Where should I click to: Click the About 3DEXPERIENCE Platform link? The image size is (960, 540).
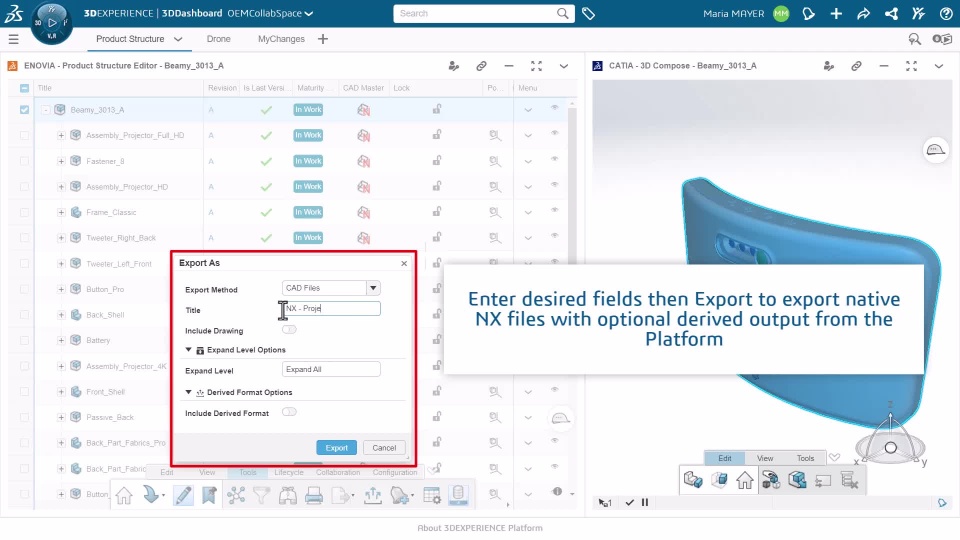pyautogui.click(x=480, y=528)
